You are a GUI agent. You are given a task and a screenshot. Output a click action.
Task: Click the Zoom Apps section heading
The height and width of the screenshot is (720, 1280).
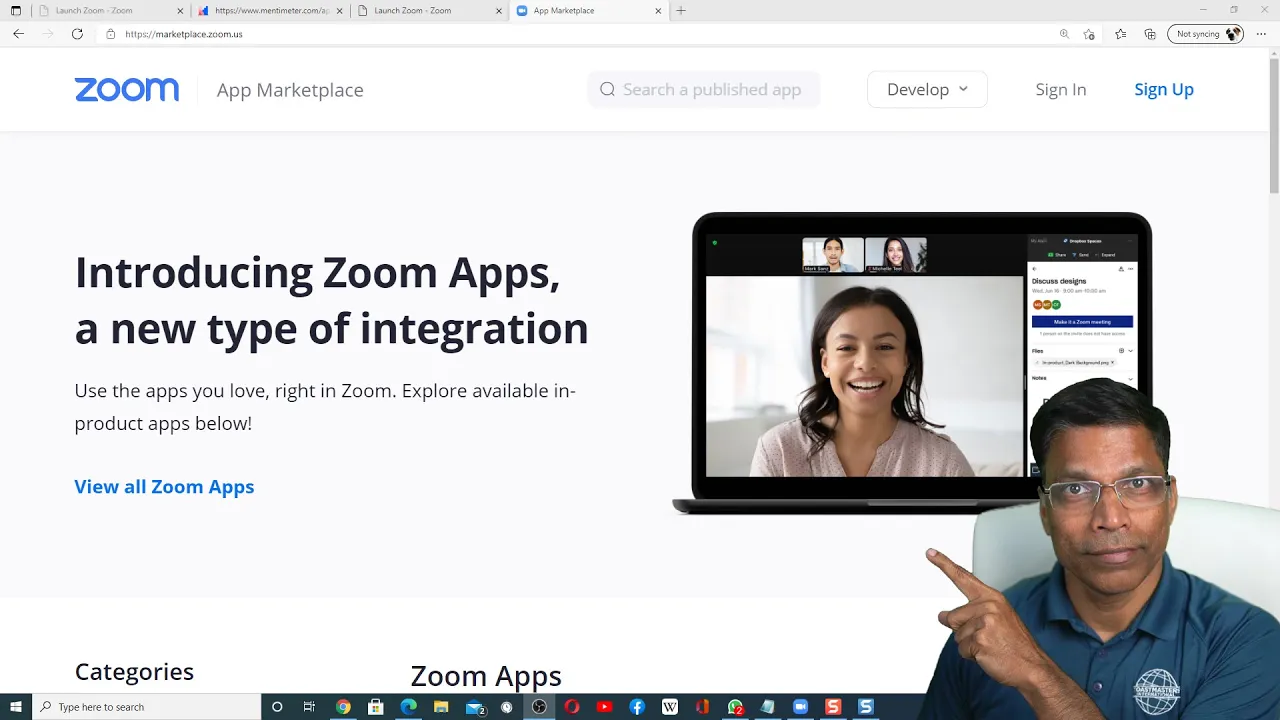click(486, 676)
